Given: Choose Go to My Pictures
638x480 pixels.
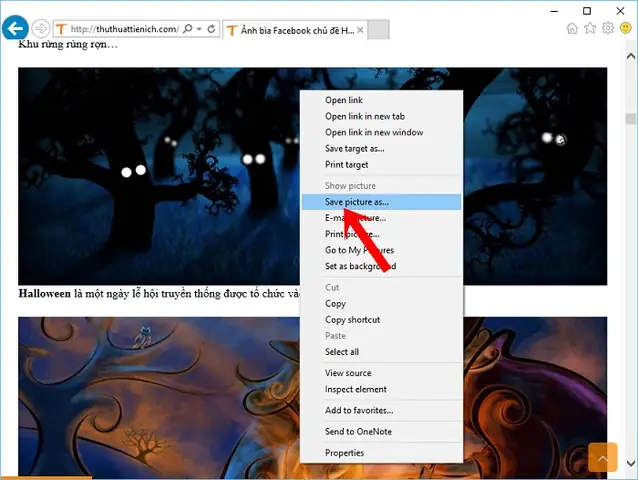Looking at the screenshot, I should (x=381, y=250).
